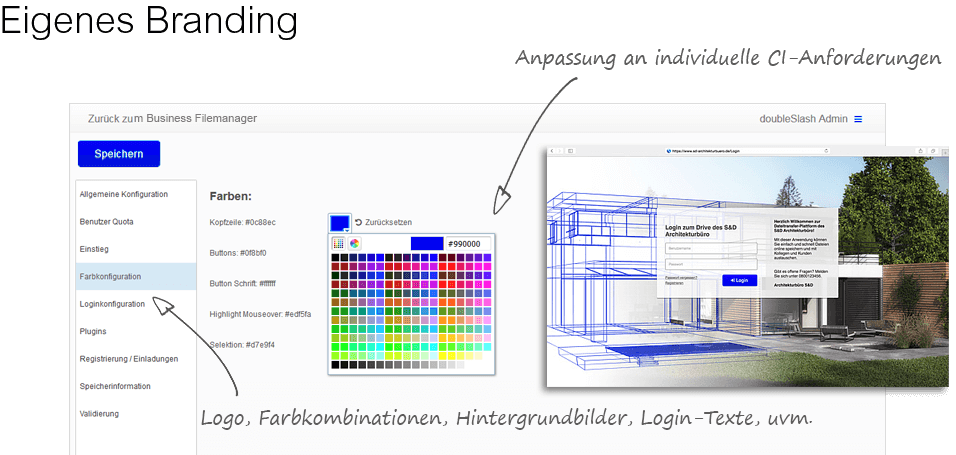Click the Passwort vergessen link
Image resolution: width=956 pixels, height=455 pixels.
click(x=681, y=278)
